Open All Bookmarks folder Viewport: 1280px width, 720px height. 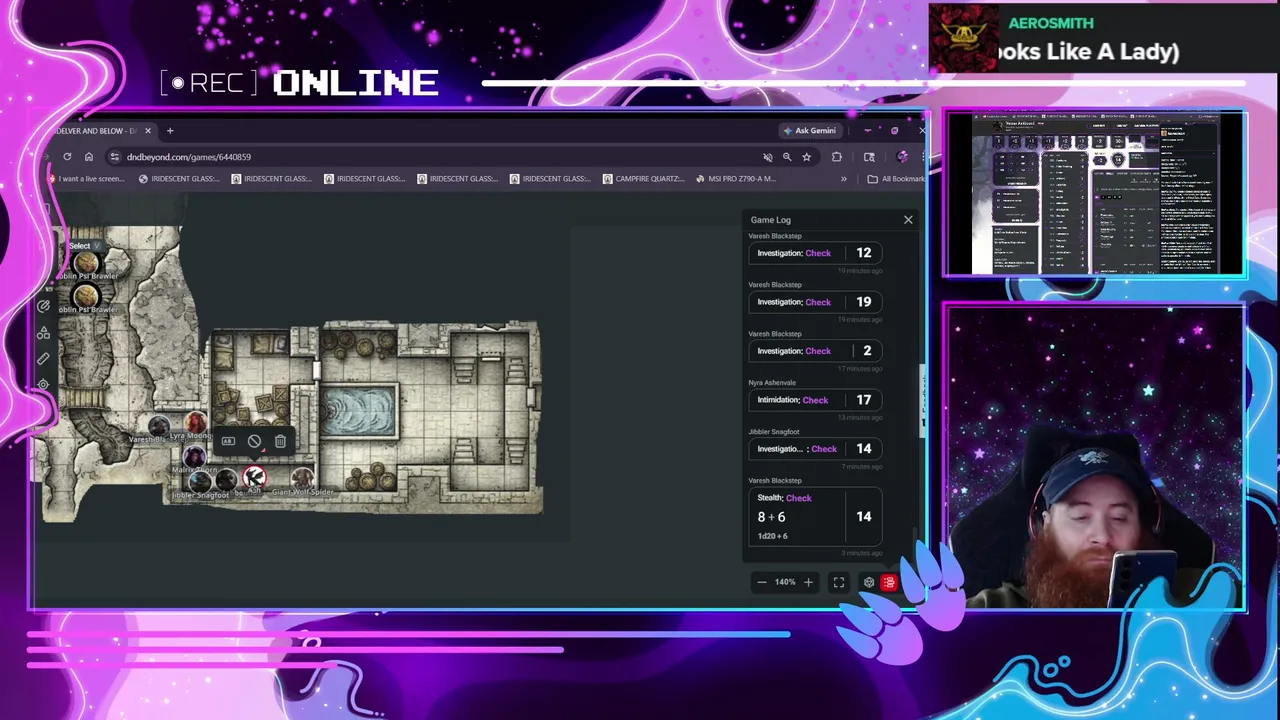(x=896, y=179)
